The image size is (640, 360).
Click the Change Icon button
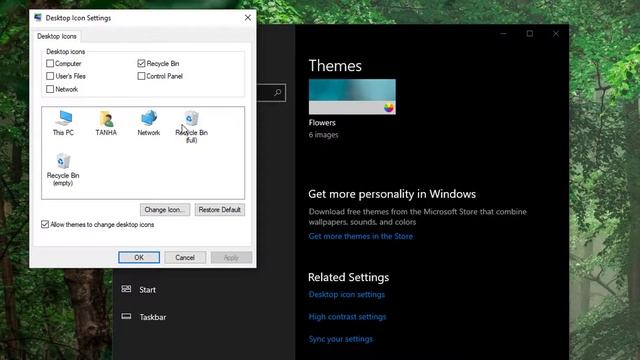(165, 210)
